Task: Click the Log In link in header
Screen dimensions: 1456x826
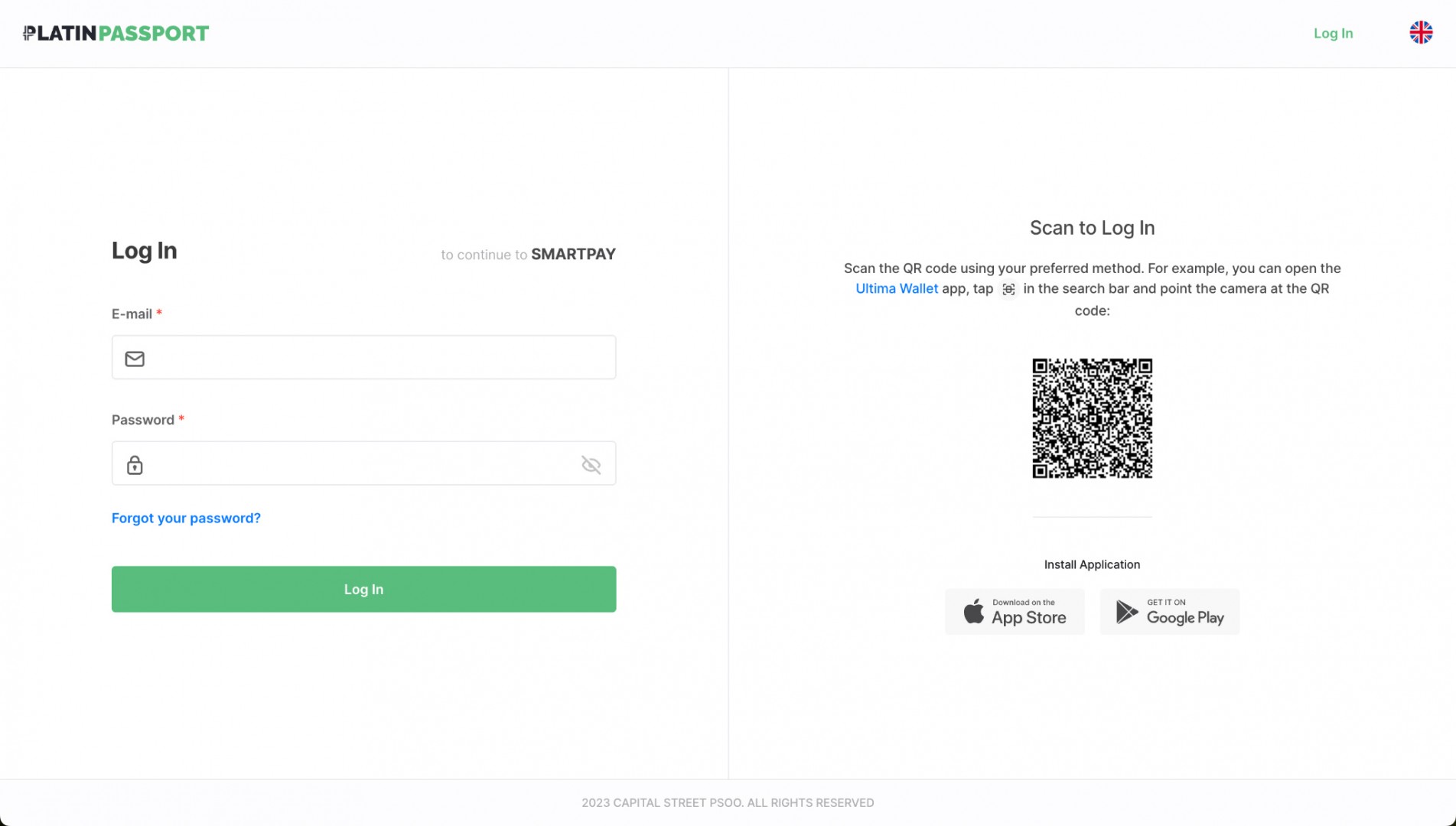Action: pyautogui.click(x=1333, y=33)
